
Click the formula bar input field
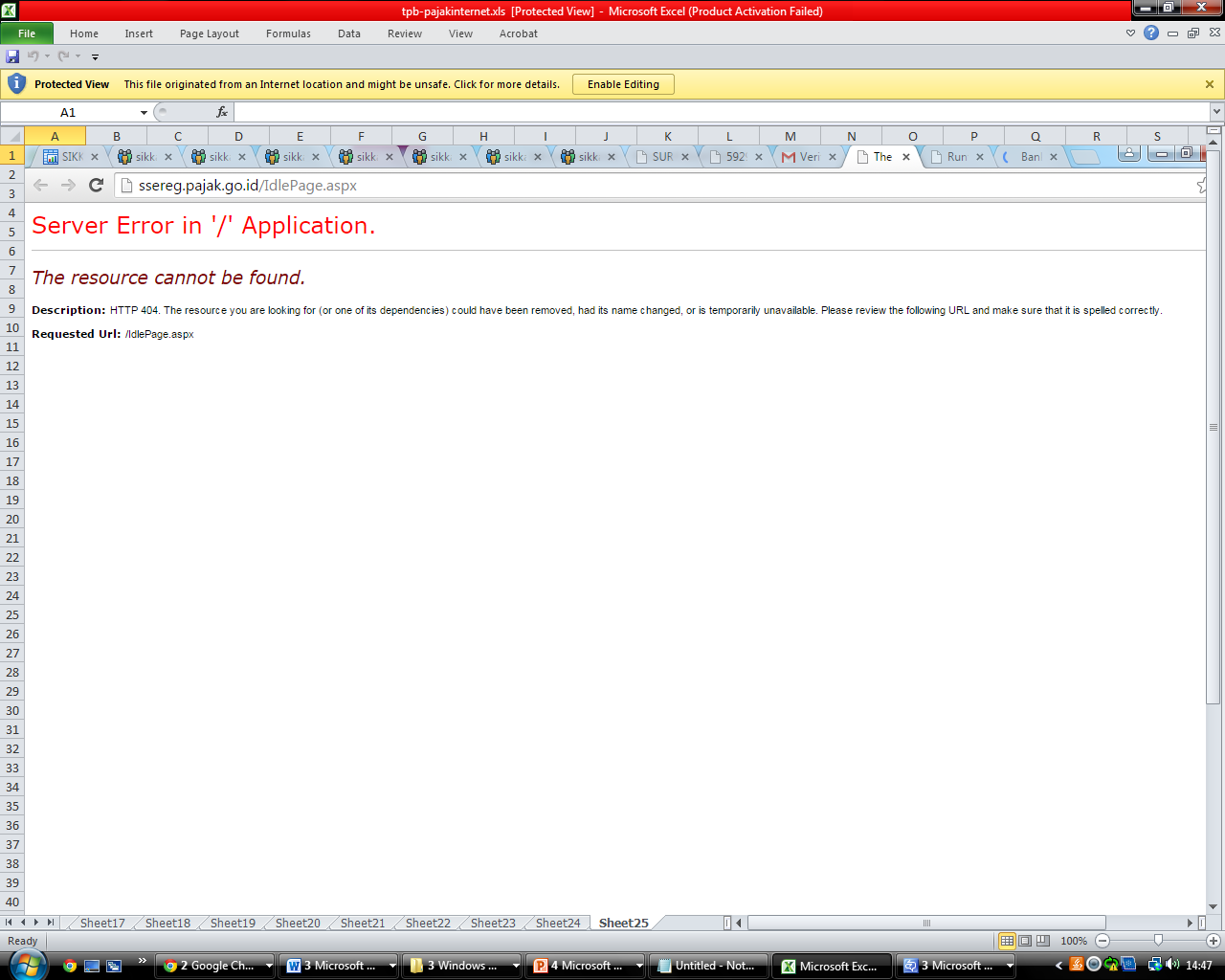tap(721, 112)
